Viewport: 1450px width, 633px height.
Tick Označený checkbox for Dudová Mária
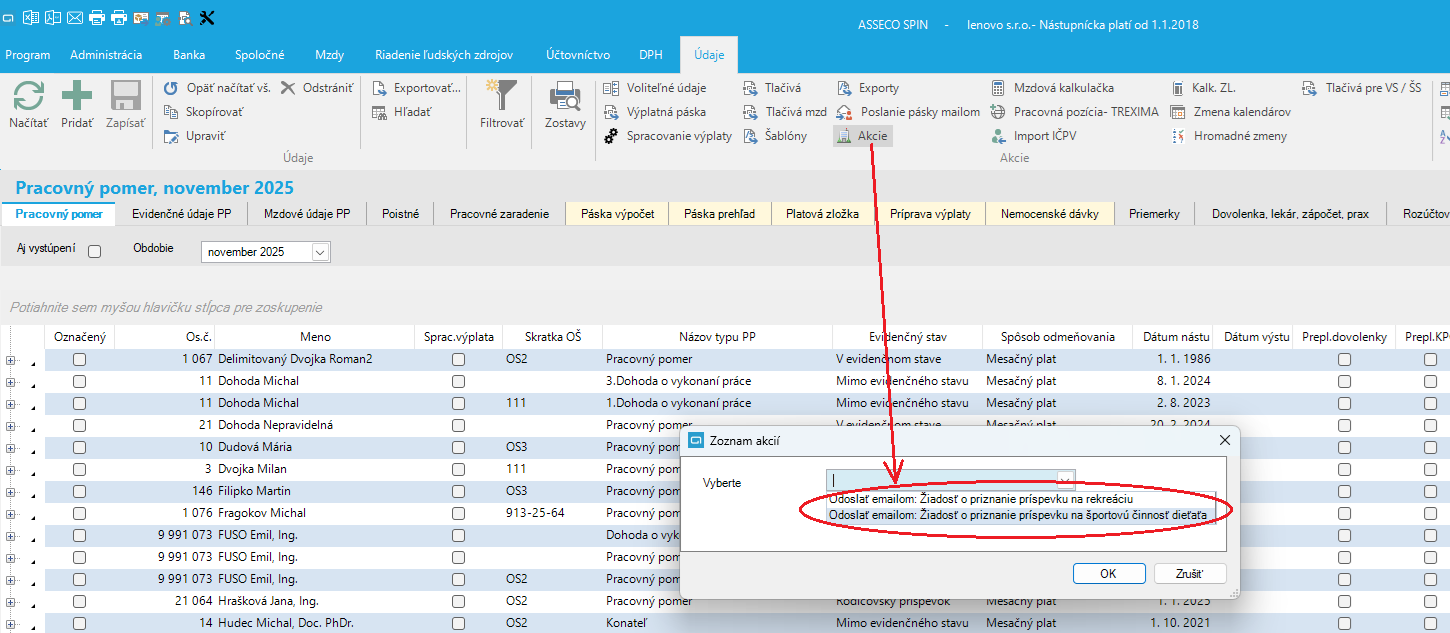coord(79,447)
